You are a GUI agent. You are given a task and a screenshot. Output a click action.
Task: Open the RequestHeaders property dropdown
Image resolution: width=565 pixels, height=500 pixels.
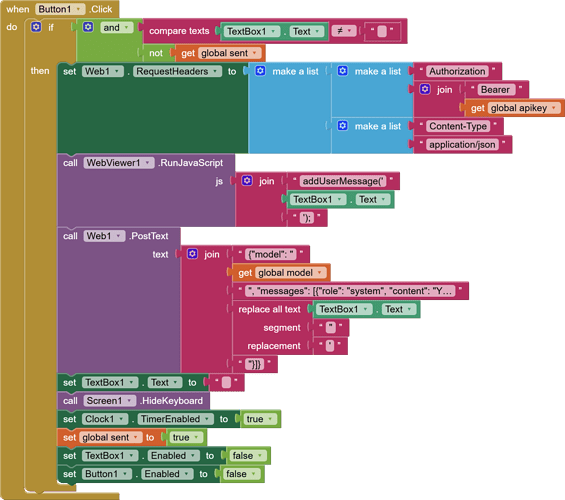click(x=177, y=71)
